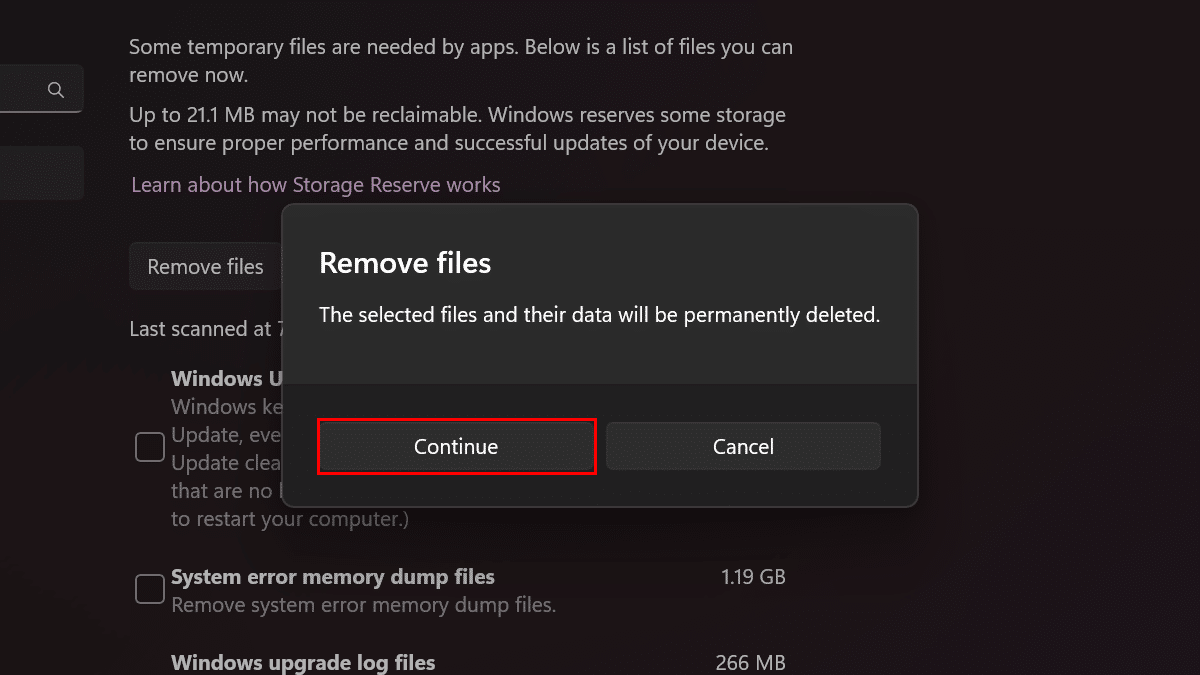Click the temporary files intro paragraph
This screenshot has width=1200, height=675.
(x=461, y=60)
